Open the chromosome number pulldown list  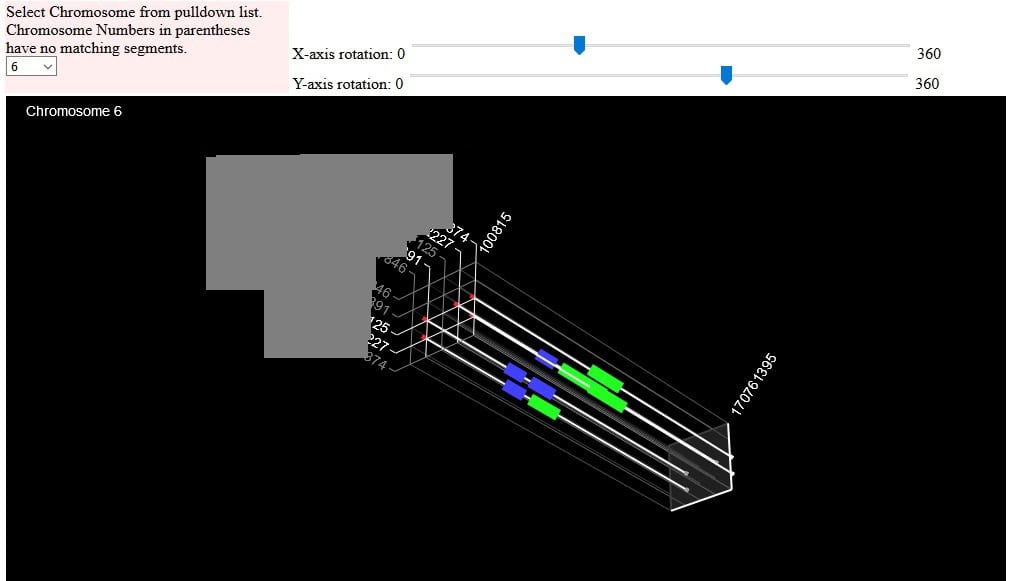pos(31,66)
